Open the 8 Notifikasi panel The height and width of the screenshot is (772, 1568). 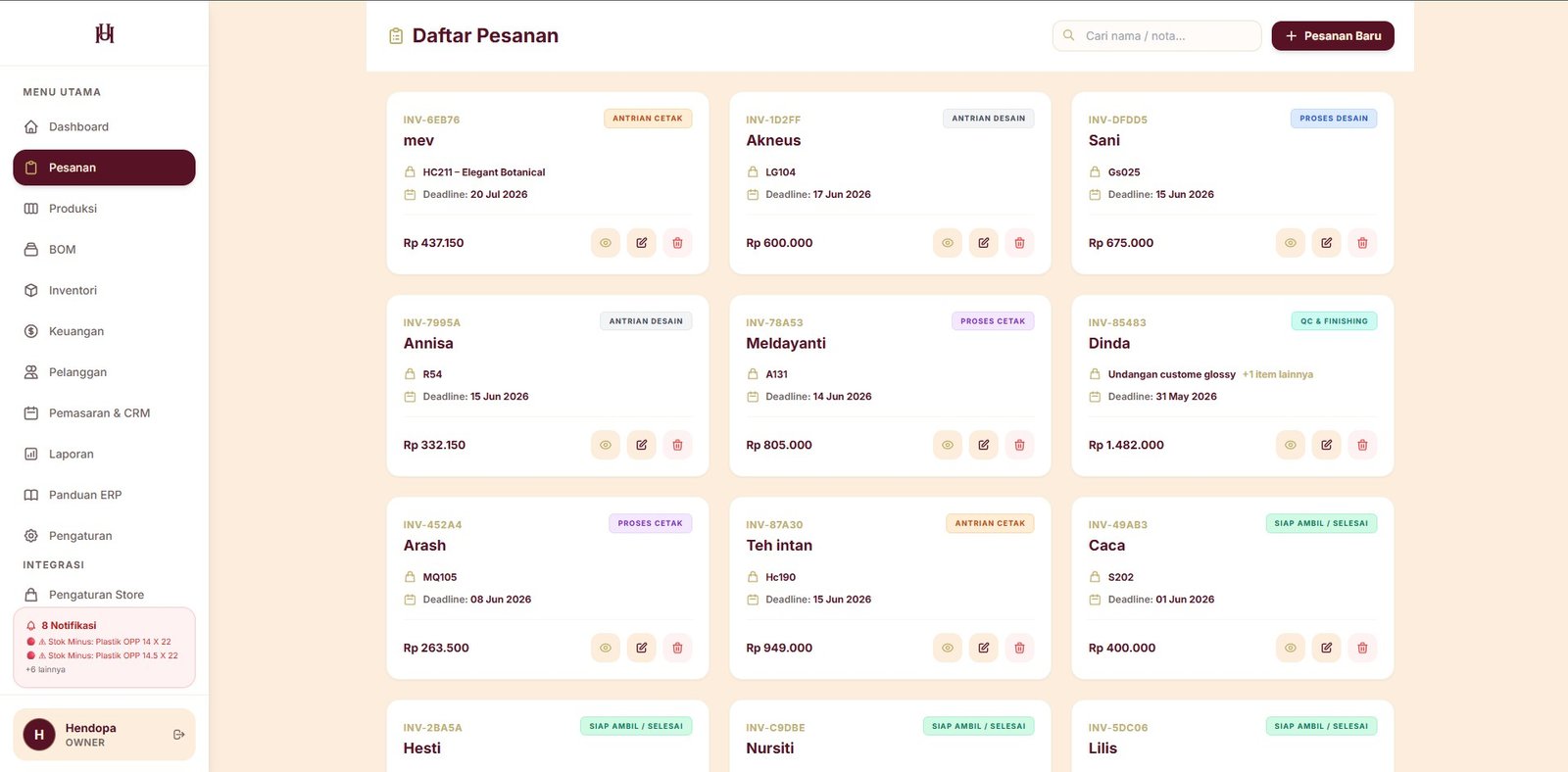(104, 648)
